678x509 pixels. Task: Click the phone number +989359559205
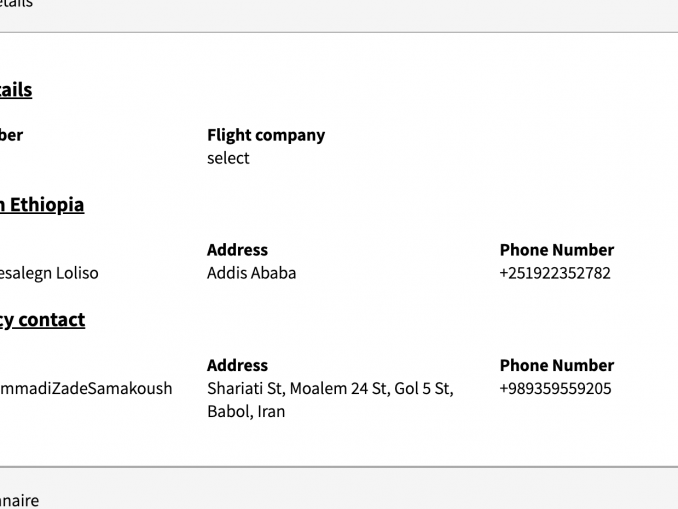[x=555, y=388]
